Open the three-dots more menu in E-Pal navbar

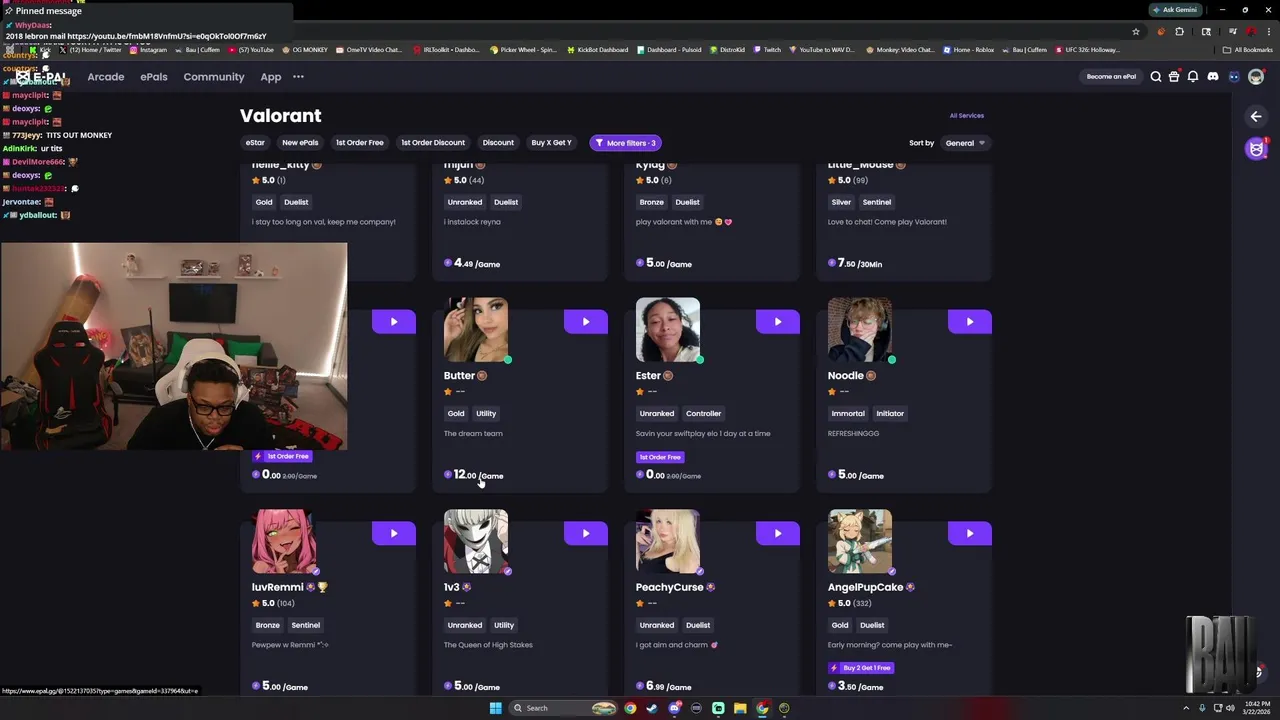pos(298,77)
